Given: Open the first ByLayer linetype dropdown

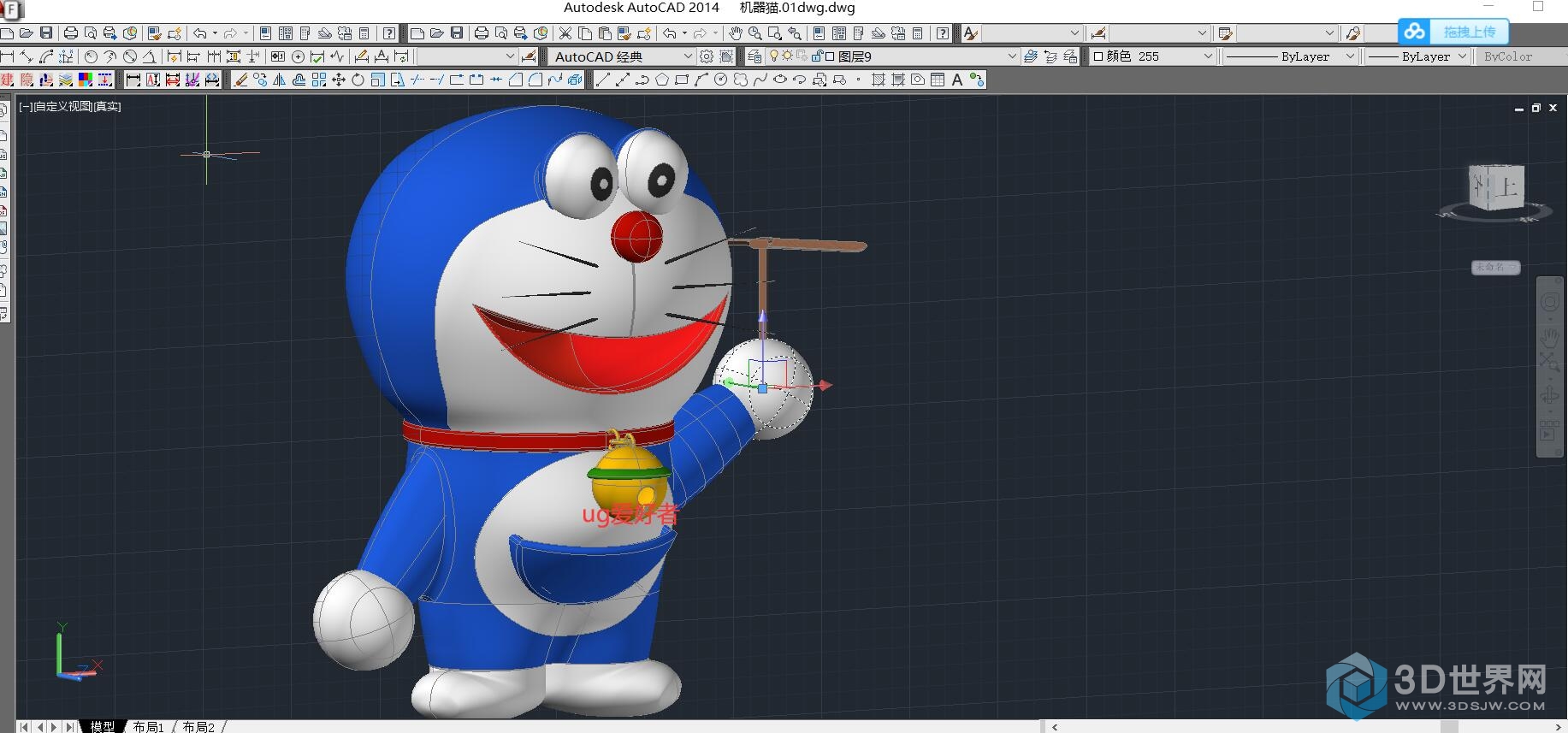Looking at the screenshot, I should (1350, 56).
